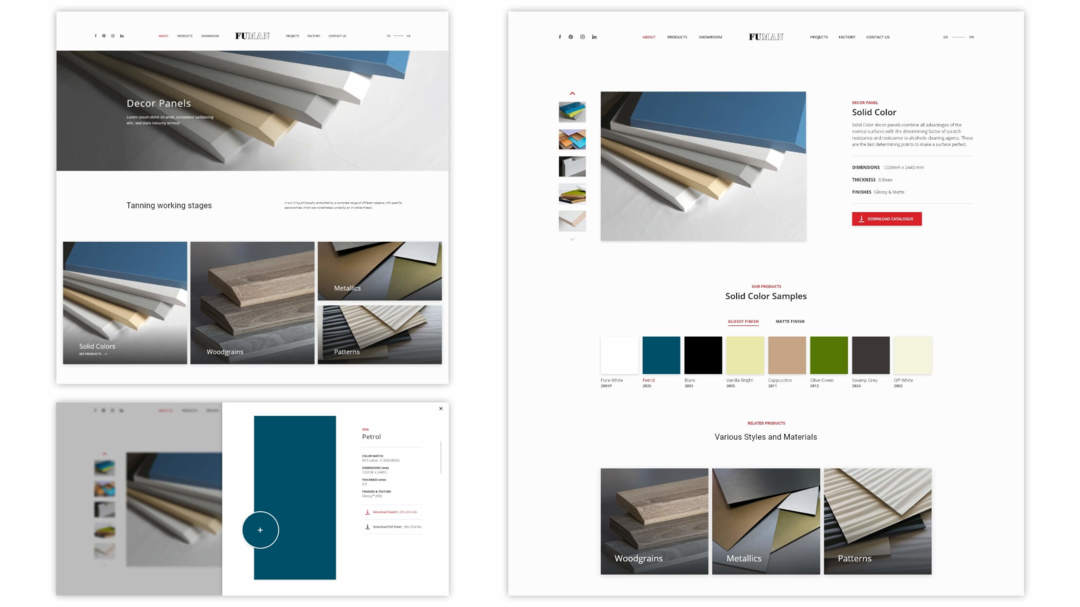The image size is (1080, 607).
Task: Click the Petrol title in the popup
Action: [x=371, y=437]
